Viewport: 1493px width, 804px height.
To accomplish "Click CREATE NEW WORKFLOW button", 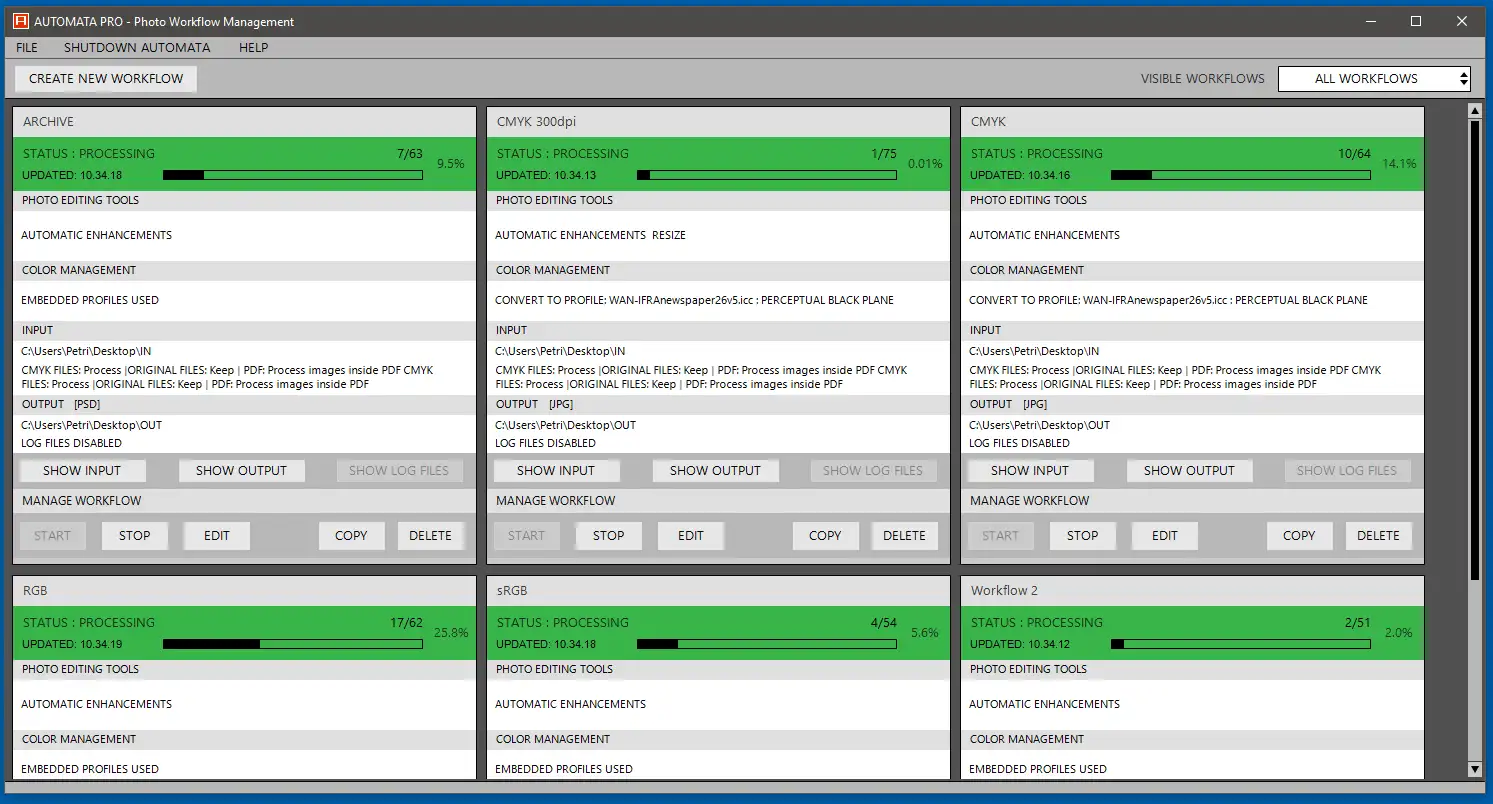I will click(x=106, y=79).
